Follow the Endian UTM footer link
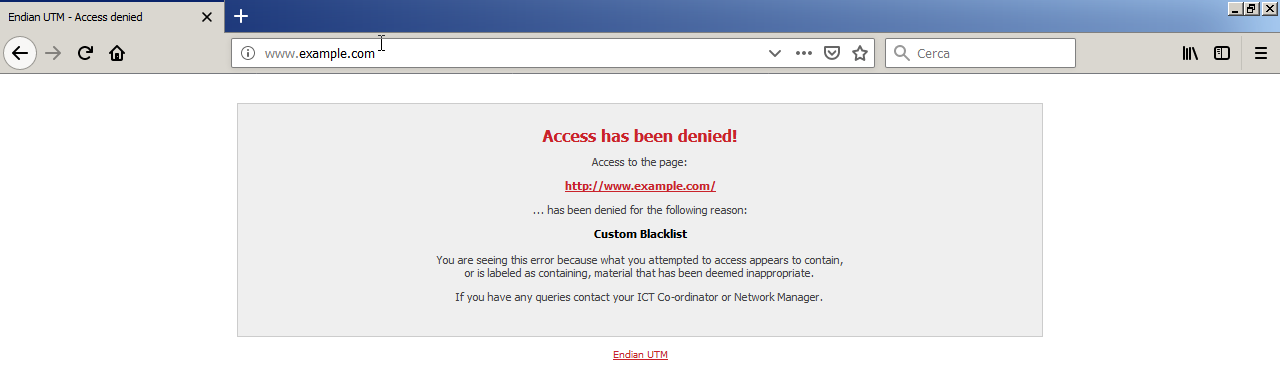 [640, 355]
